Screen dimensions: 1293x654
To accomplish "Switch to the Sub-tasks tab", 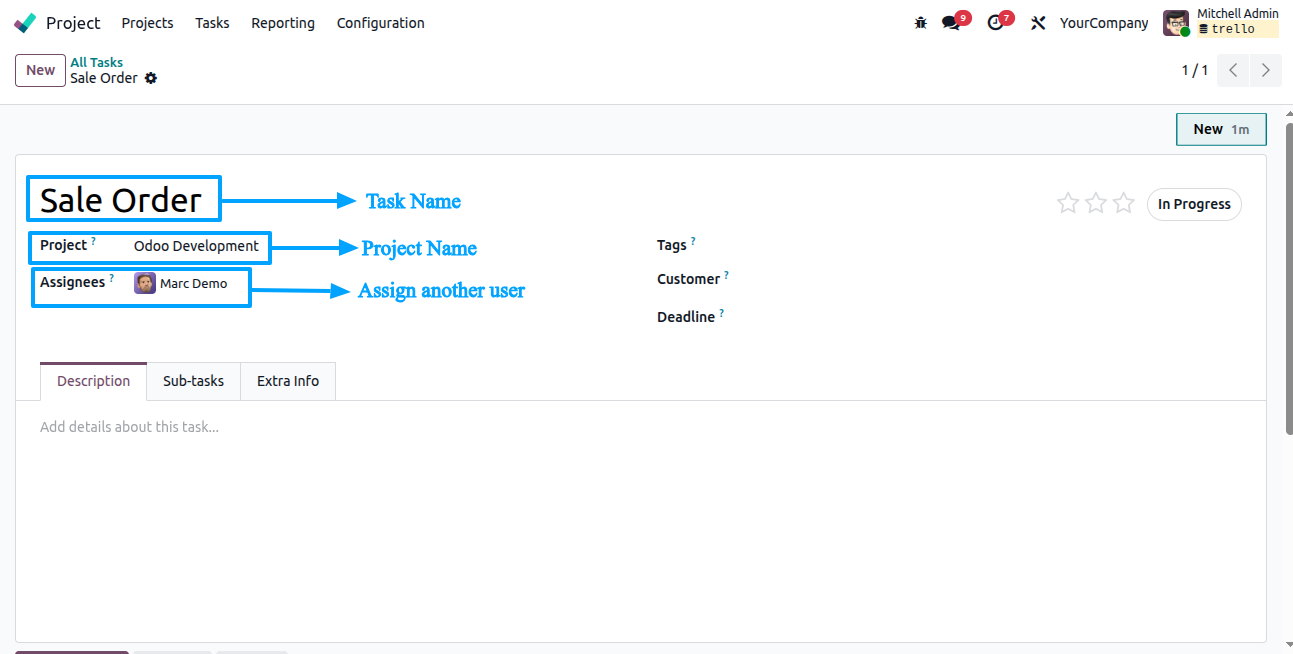I will pos(193,381).
